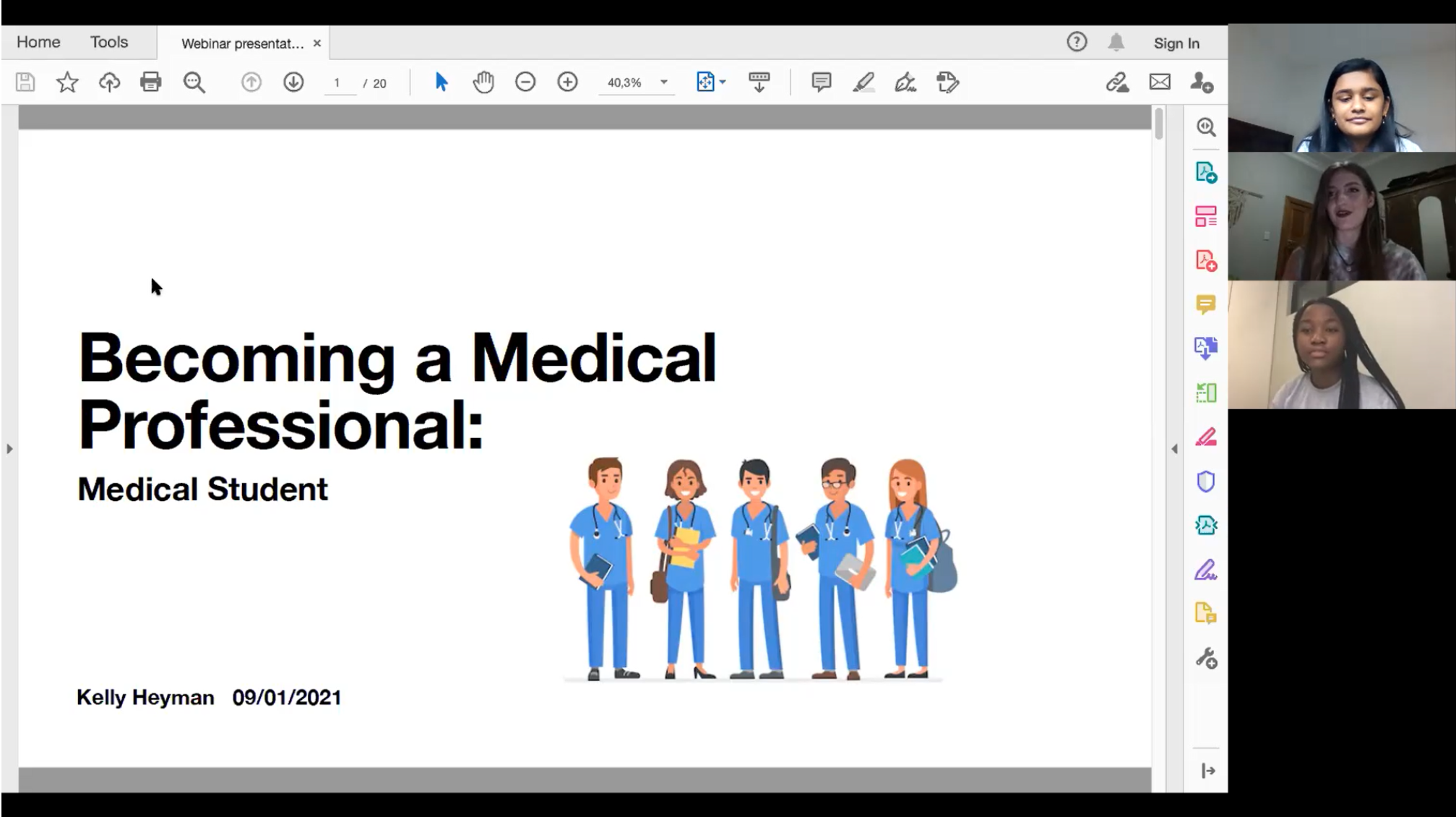Click the stamp tool icon
The width and height of the screenshot is (1456, 817).
(947, 82)
